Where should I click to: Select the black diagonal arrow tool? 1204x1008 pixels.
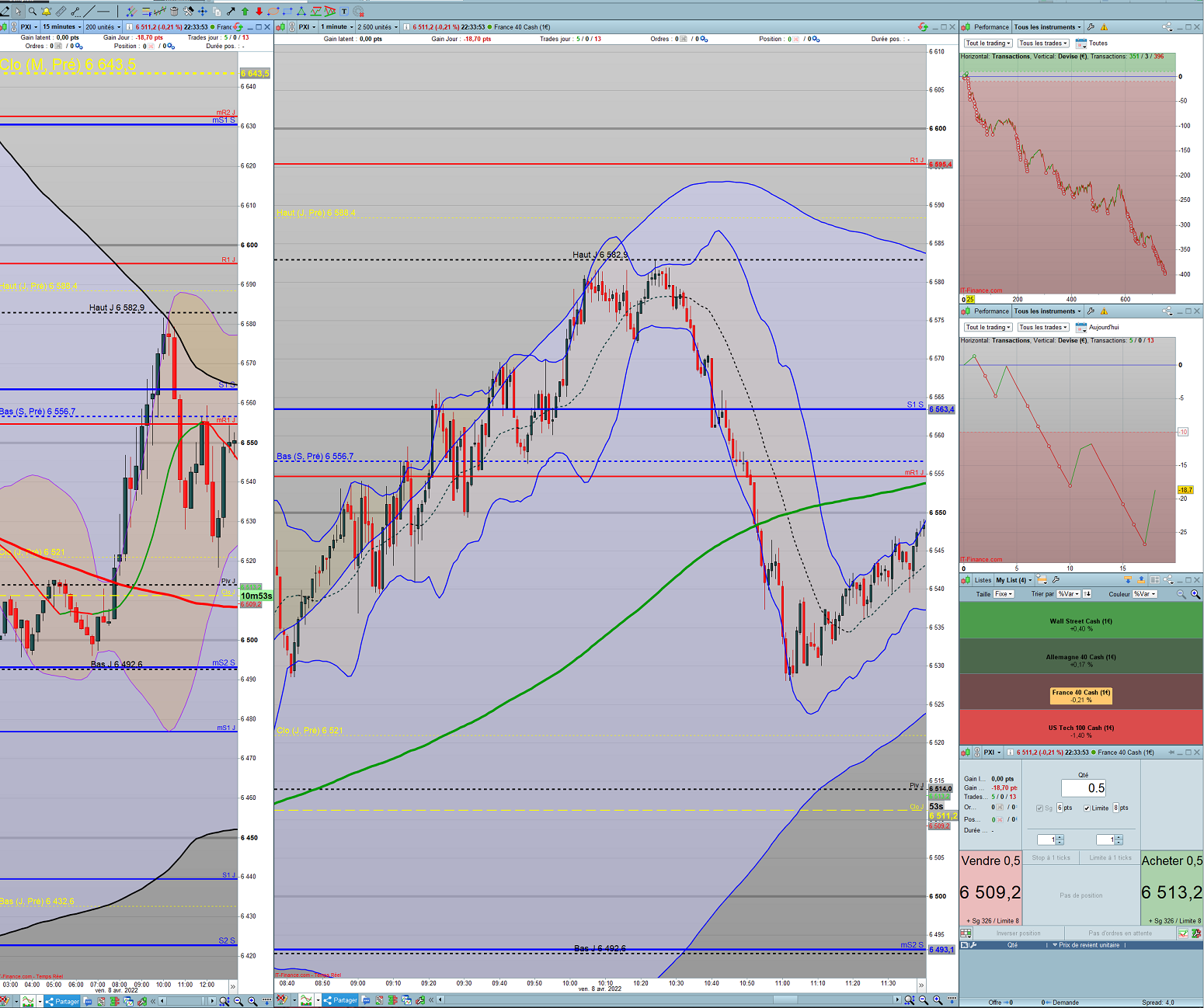pyautogui.click(x=231, y=11)
